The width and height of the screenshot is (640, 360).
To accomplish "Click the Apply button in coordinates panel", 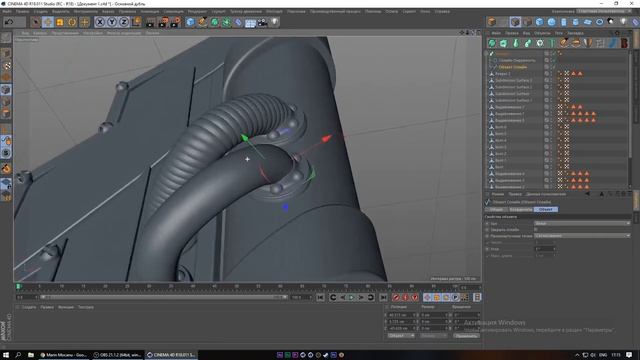I will pyautogui.click(x=466, y=336).
